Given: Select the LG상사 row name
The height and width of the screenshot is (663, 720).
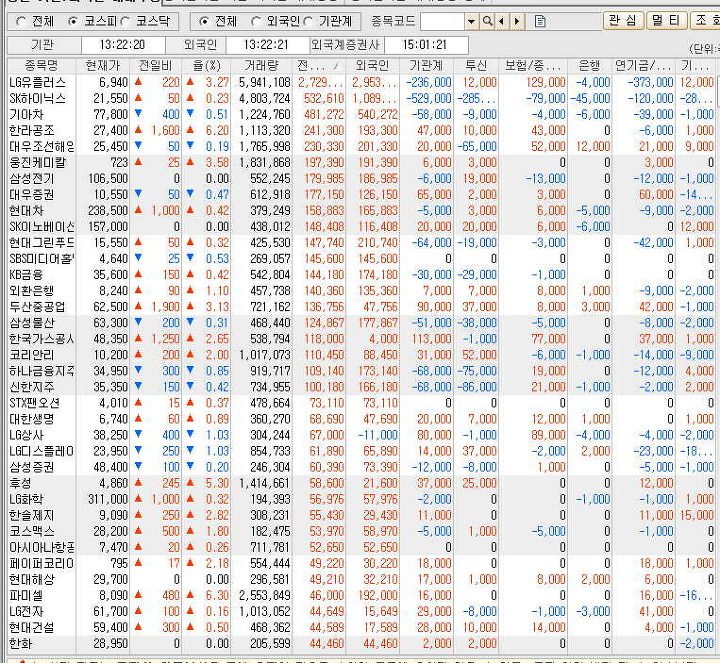Looking at the screenshot, I should tap(26, 435).
